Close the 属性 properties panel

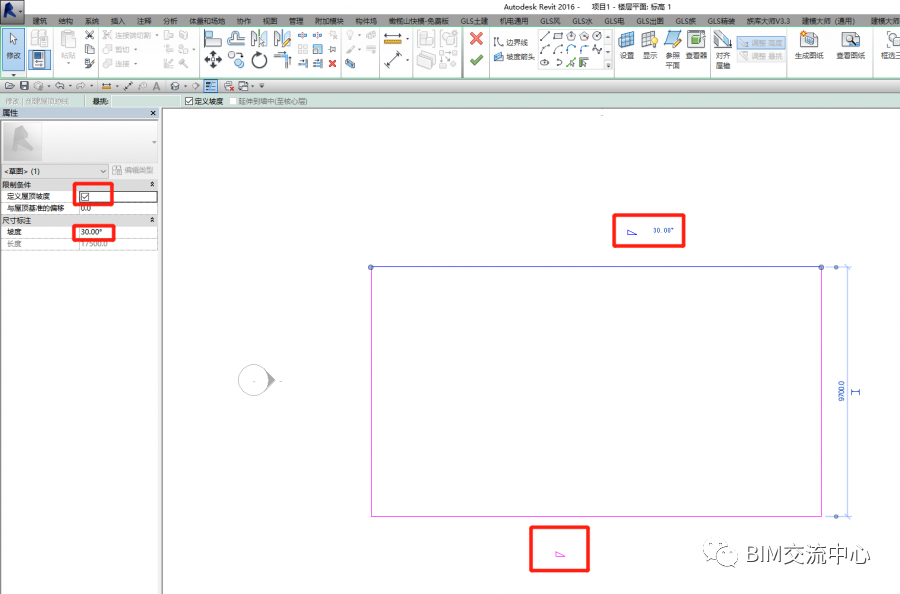click(153, 113)
